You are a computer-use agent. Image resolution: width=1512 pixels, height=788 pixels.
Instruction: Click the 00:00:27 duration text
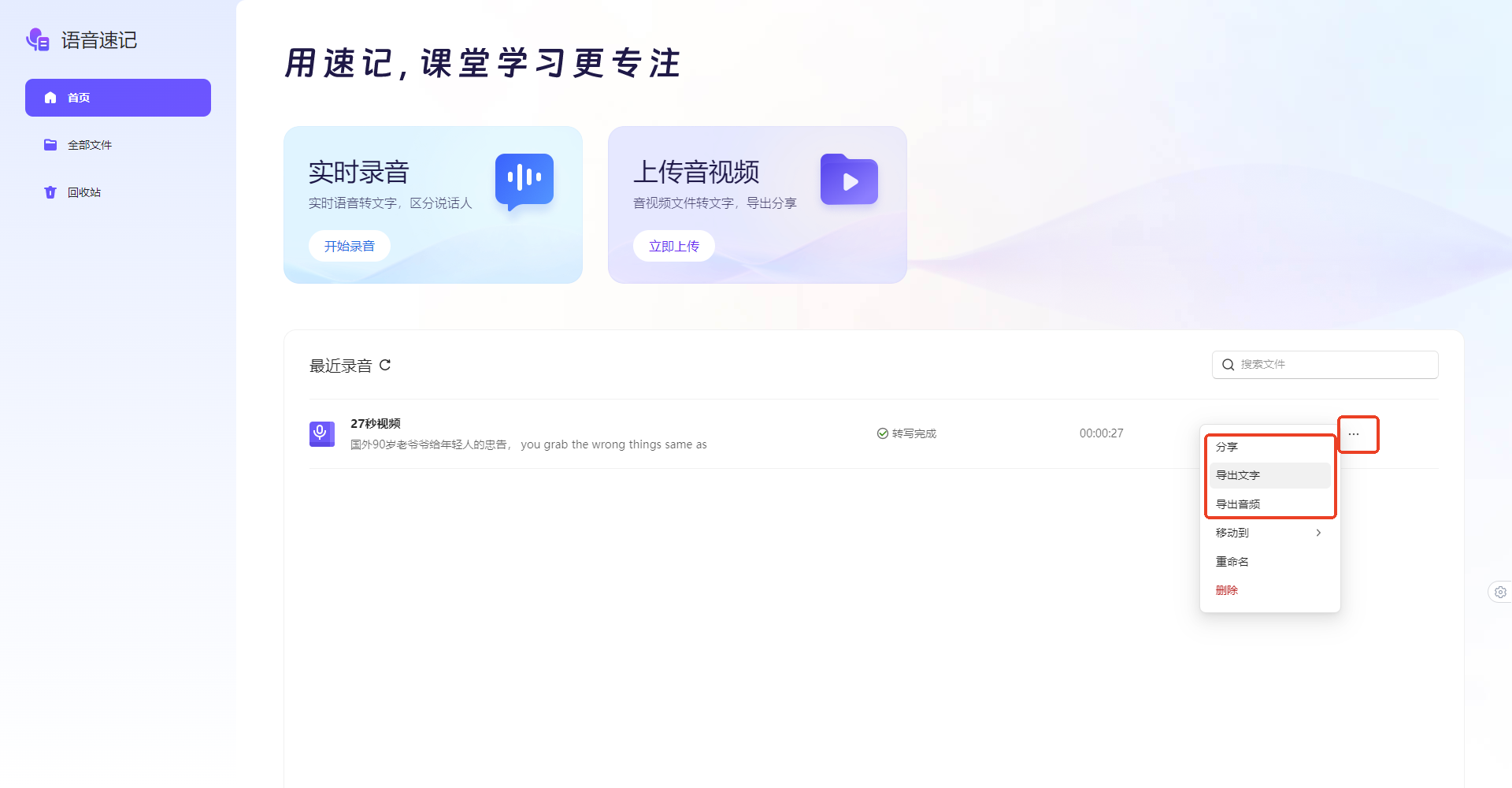(x=1101, y=433)
